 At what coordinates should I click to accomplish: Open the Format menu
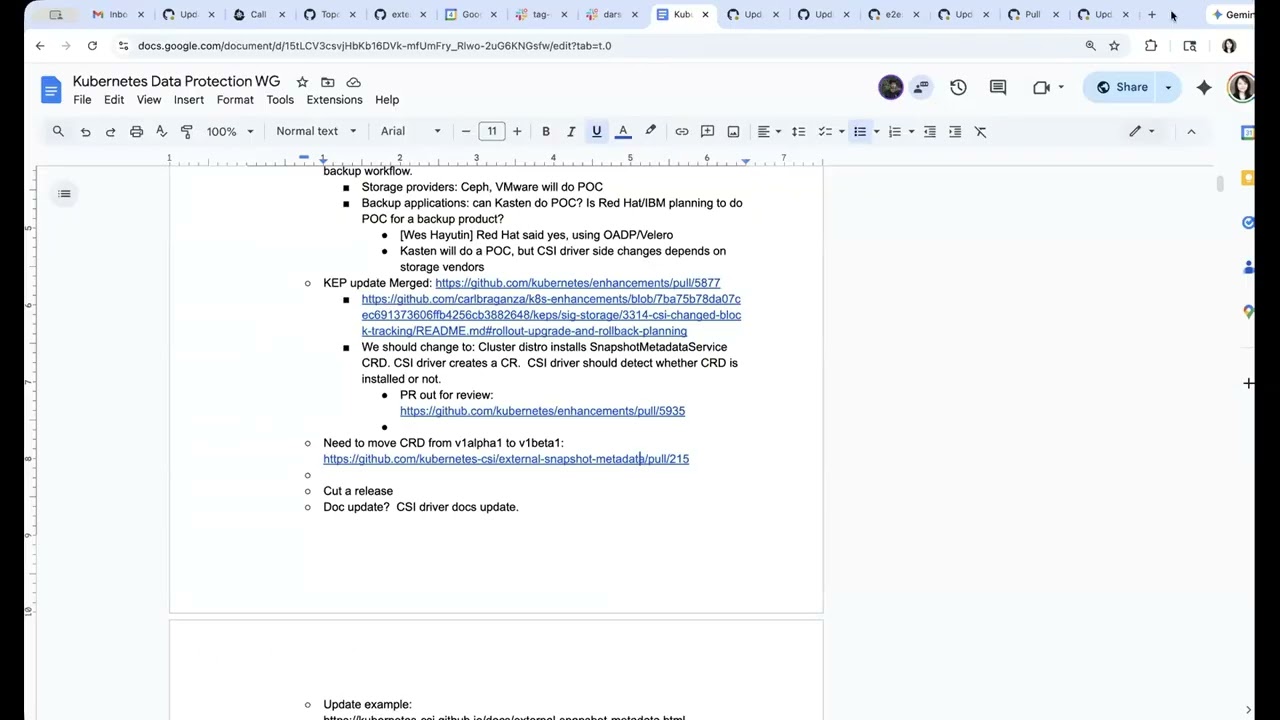pyautogui.click(x=235, y=100)
